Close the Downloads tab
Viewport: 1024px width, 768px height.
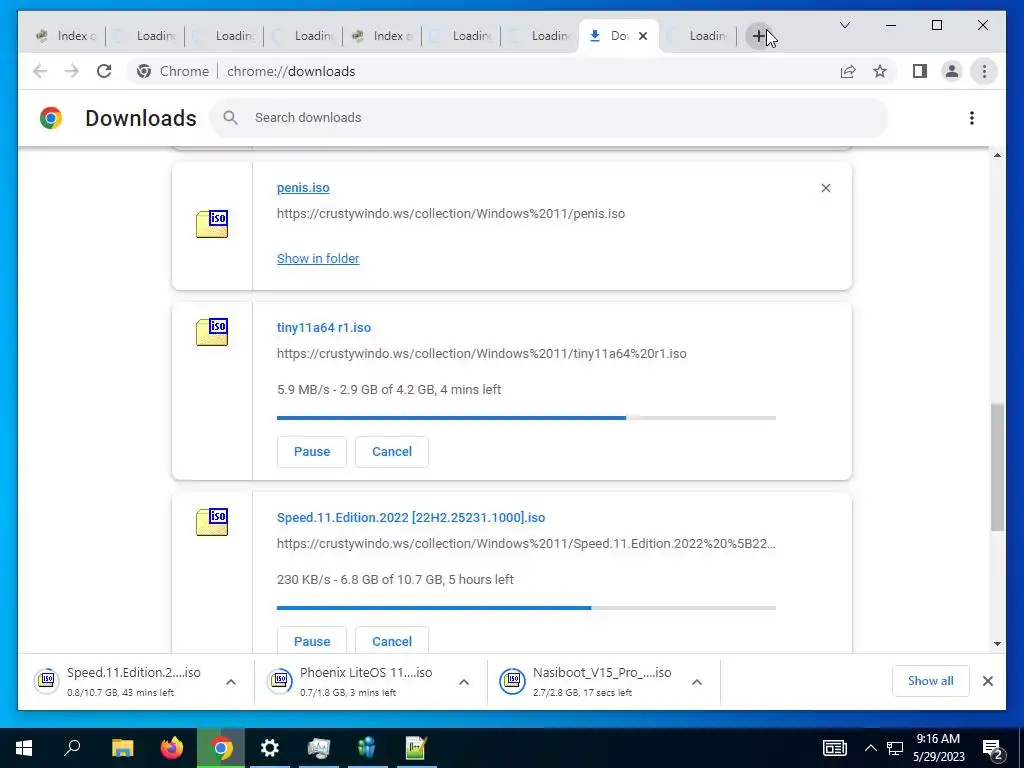pos(643,36)
